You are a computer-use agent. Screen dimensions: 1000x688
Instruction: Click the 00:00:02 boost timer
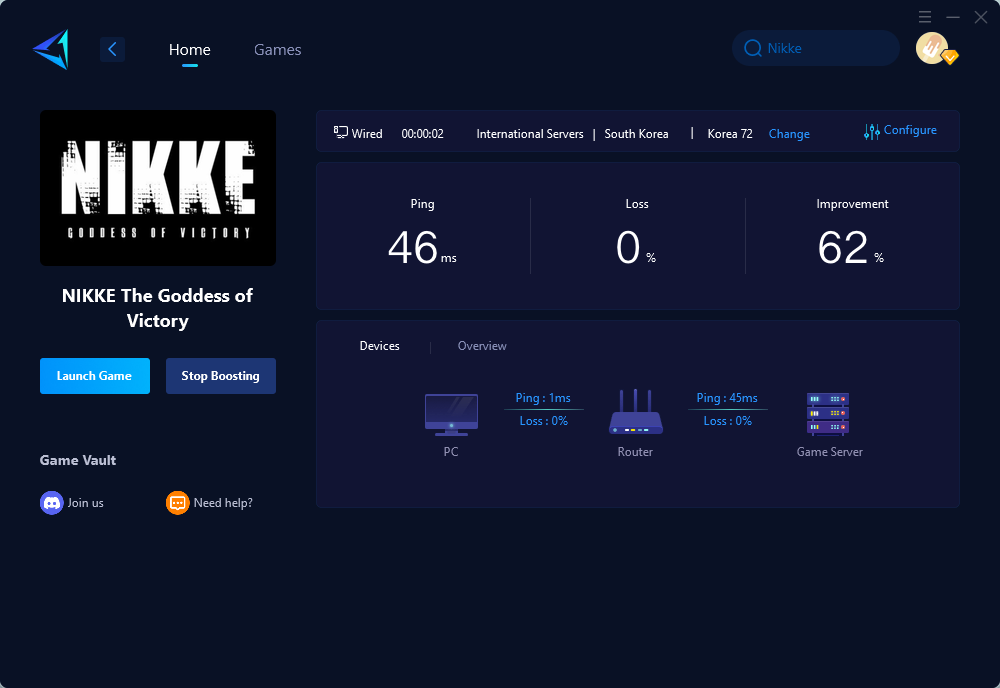422,134
